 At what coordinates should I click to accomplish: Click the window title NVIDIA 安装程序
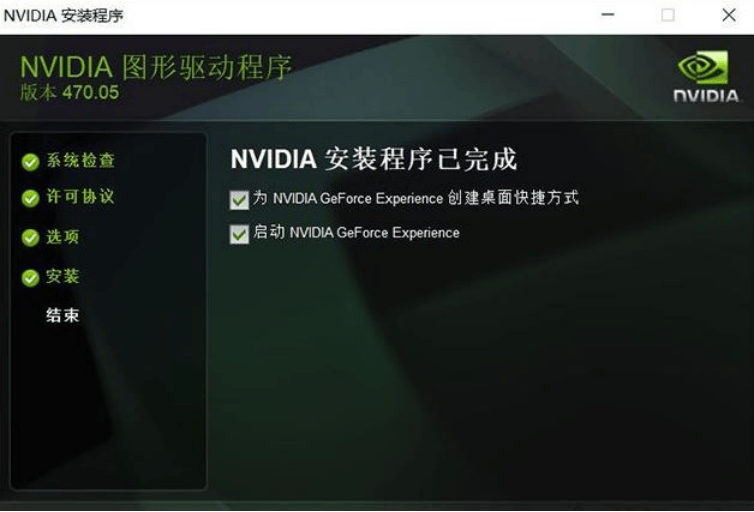pos(63,16)
